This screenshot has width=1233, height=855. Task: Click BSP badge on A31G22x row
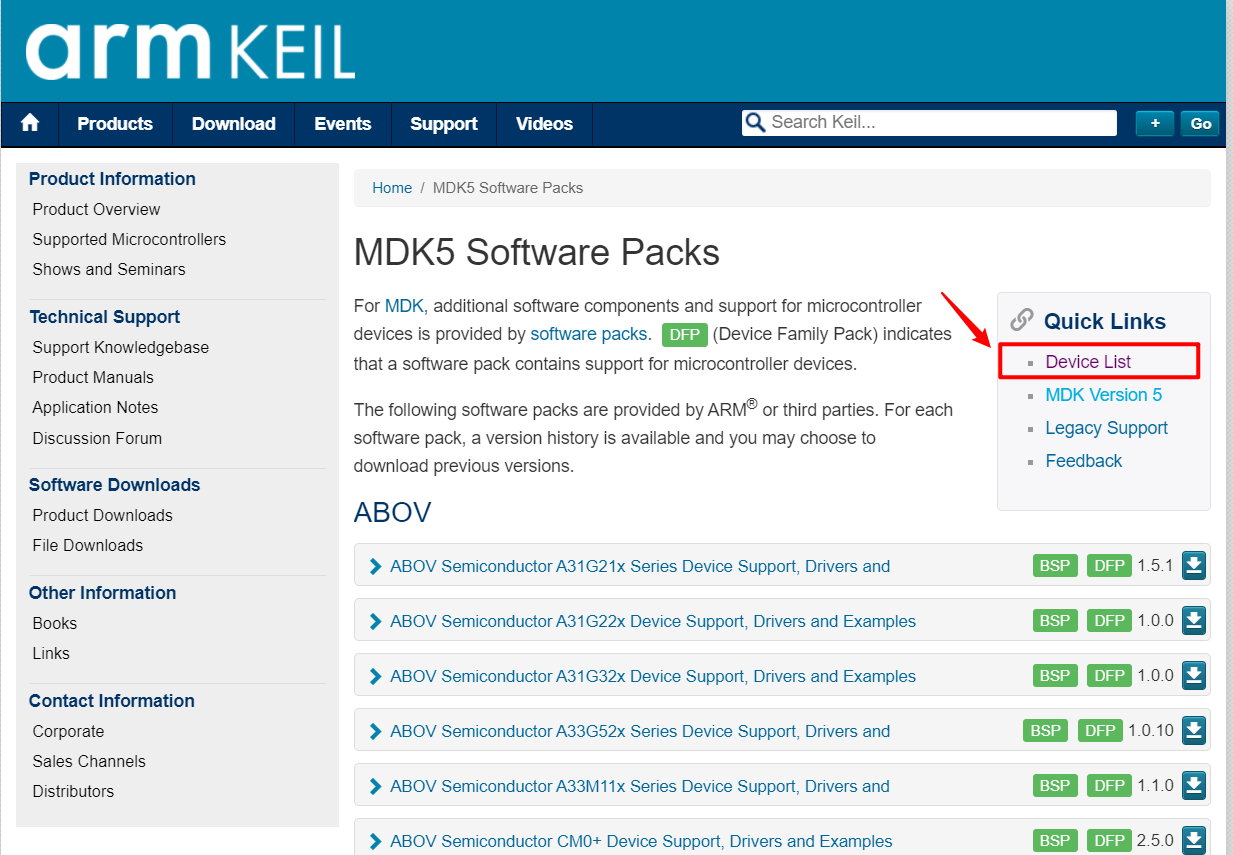(x=1055, y=621)
